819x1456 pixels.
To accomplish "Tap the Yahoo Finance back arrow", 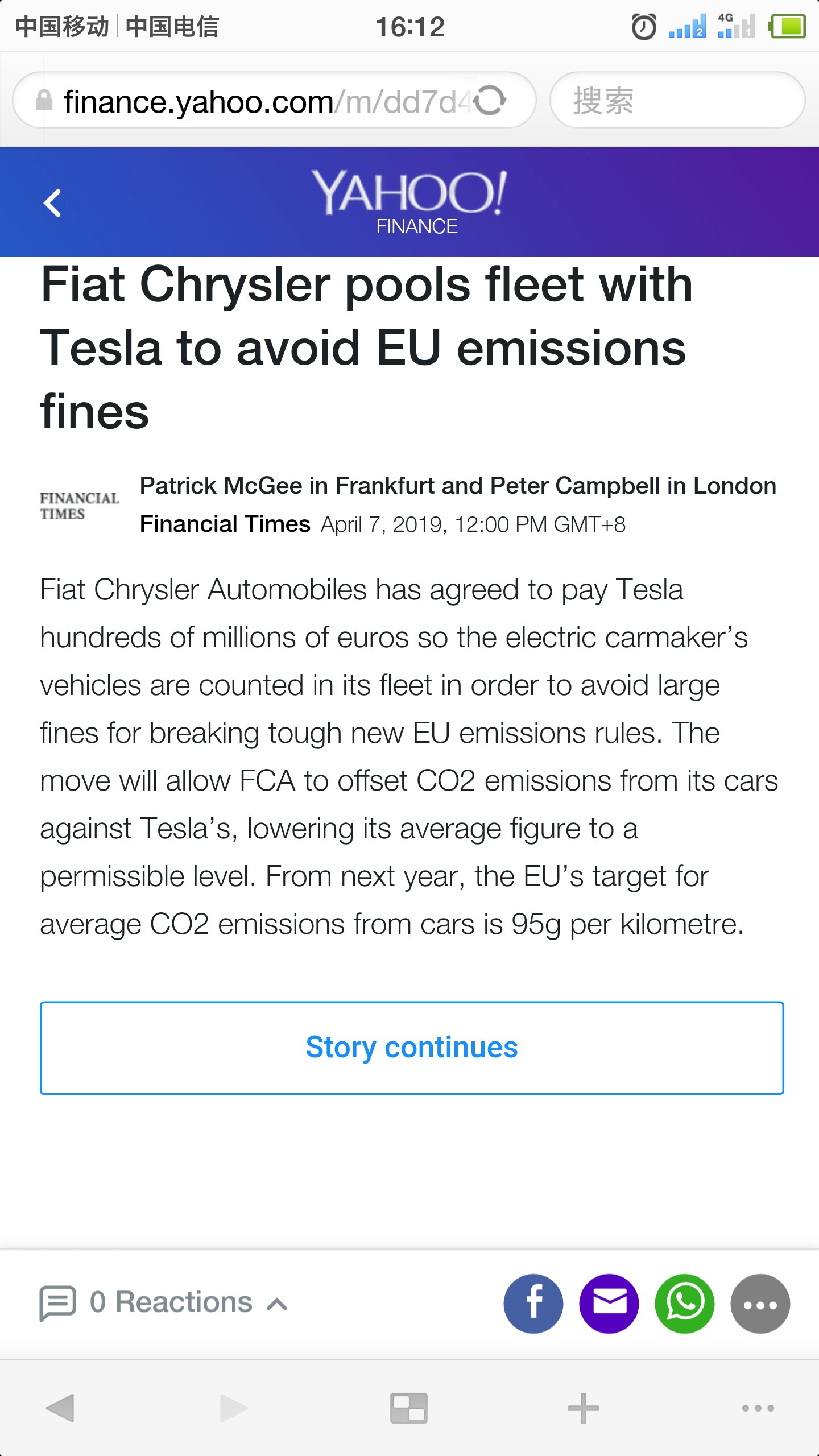I will tap(52, 203).
